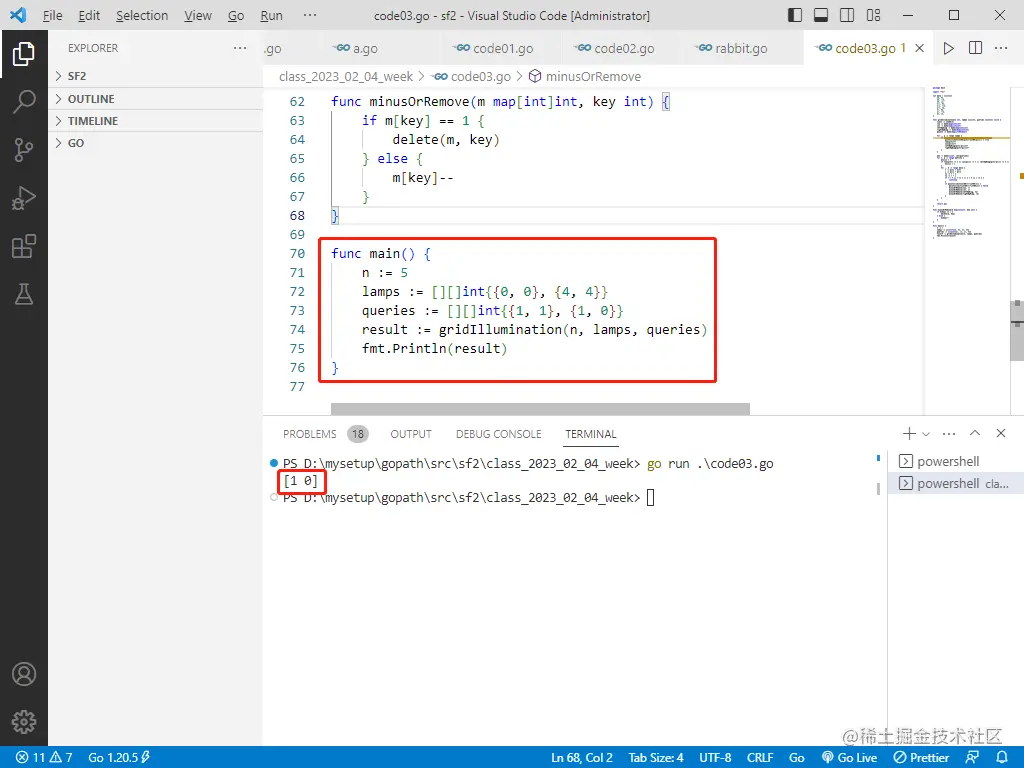The width and height of the screenshot is (1024, 768).
Task: Open the overflow menu ellipsis in title bar
Action: pos(310,15)
